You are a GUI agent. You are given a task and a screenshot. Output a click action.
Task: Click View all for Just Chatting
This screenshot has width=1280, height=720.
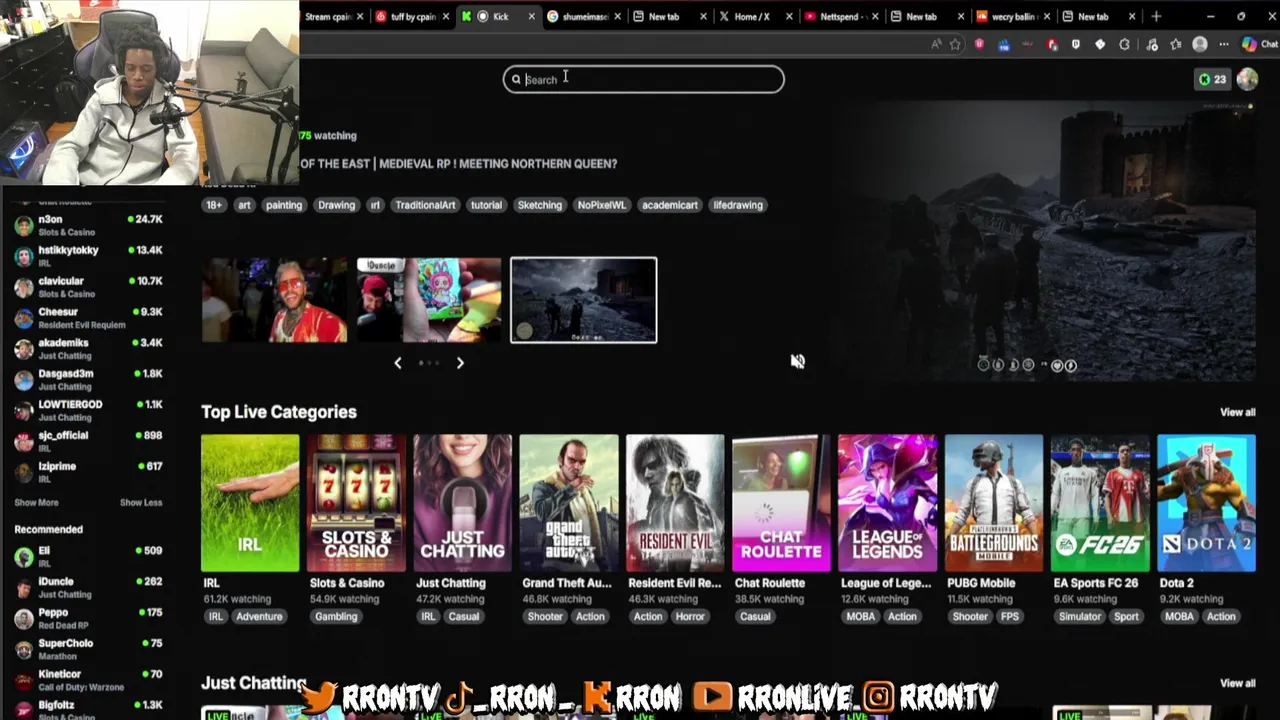[1237, 683]
